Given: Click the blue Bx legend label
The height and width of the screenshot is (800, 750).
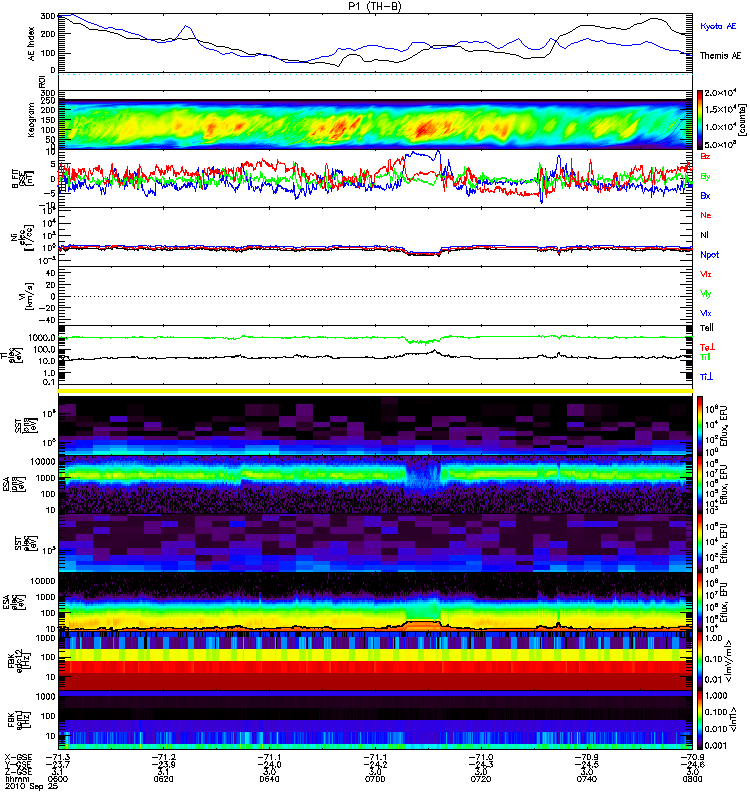Looking at the screenshot, I should pyautogui.click(x=705, y=195).
